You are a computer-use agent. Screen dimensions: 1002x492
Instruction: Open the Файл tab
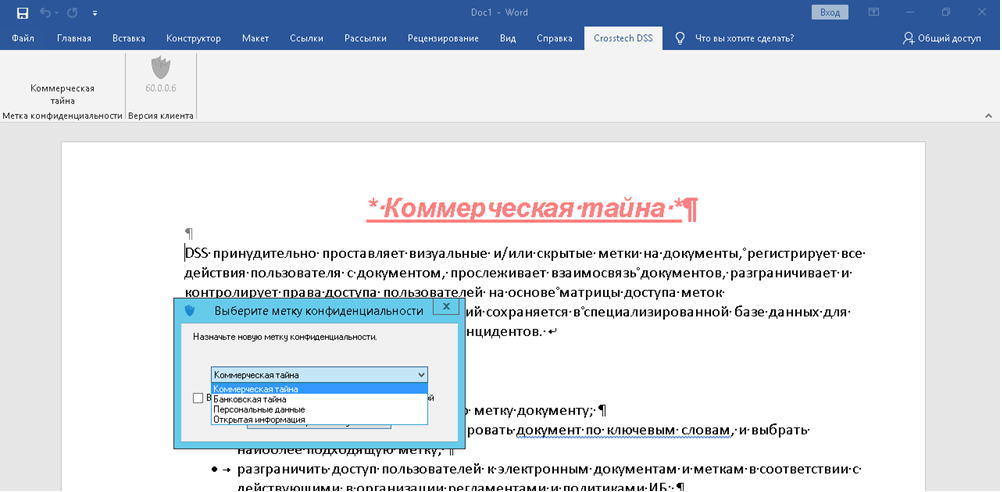(x=22, y=38)
